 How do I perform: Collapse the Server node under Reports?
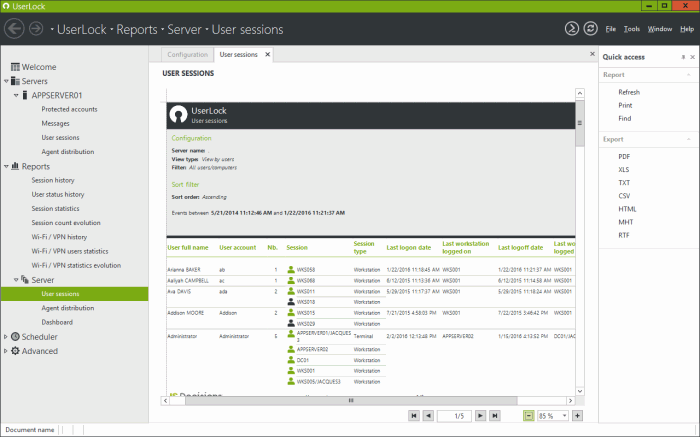point(16,280)
